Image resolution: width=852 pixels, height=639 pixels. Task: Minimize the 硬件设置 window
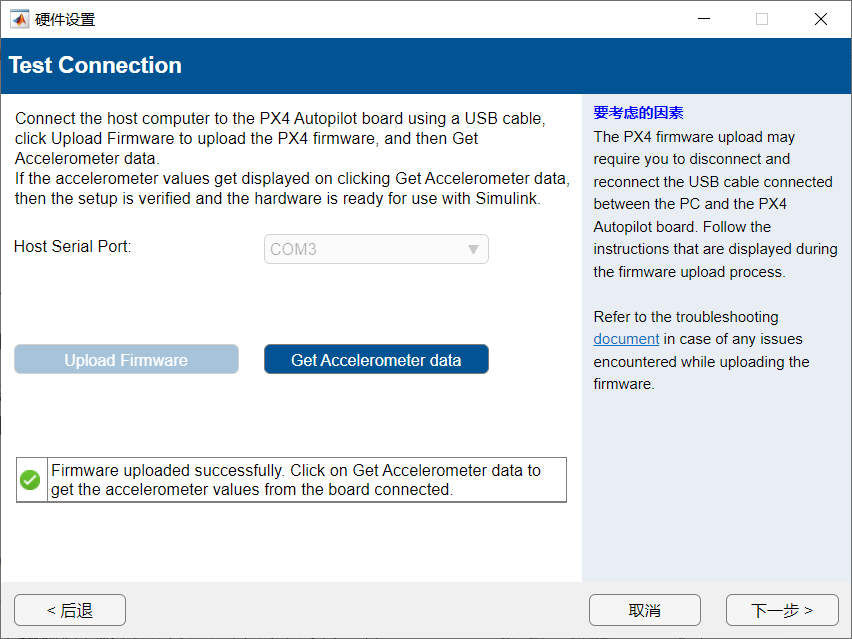point(703,19)
